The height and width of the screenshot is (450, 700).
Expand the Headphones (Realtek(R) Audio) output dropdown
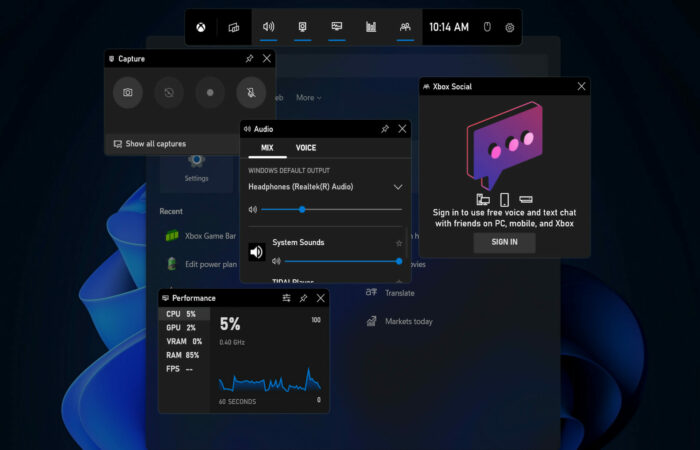[398, 187]
